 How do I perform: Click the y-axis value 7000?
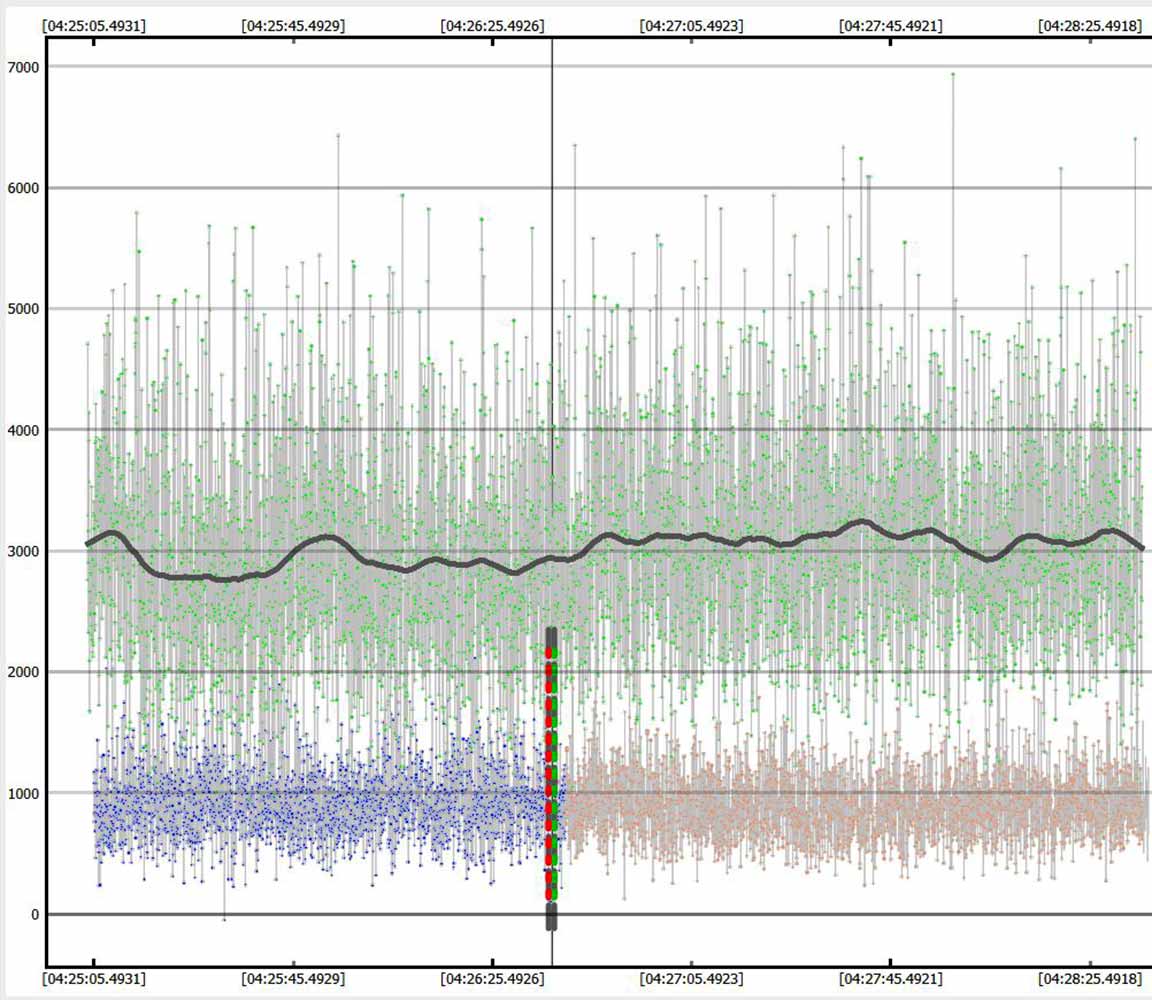tap(23, 68)
